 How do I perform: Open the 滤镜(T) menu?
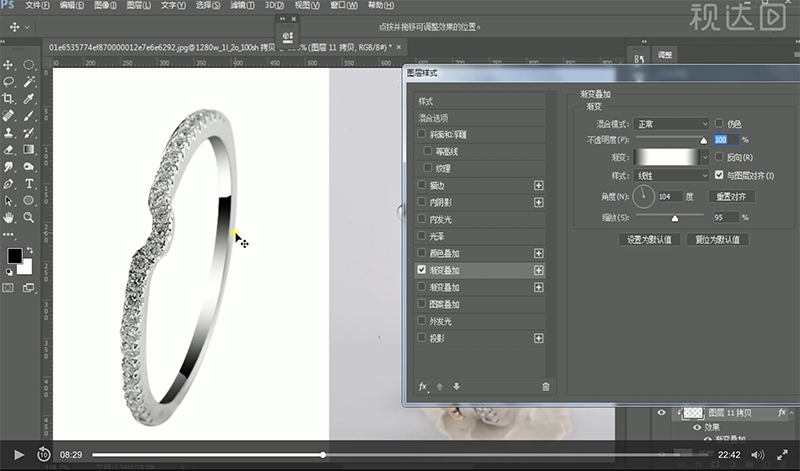coord(242,5)
